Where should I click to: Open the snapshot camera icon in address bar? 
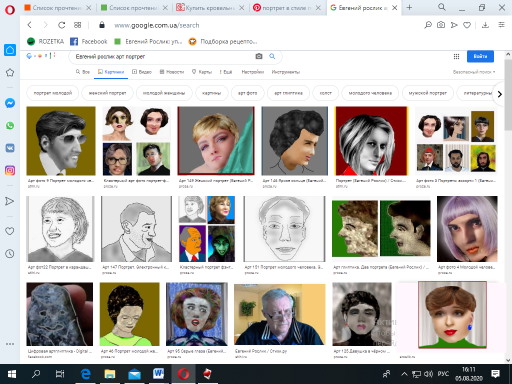point(441,25)
